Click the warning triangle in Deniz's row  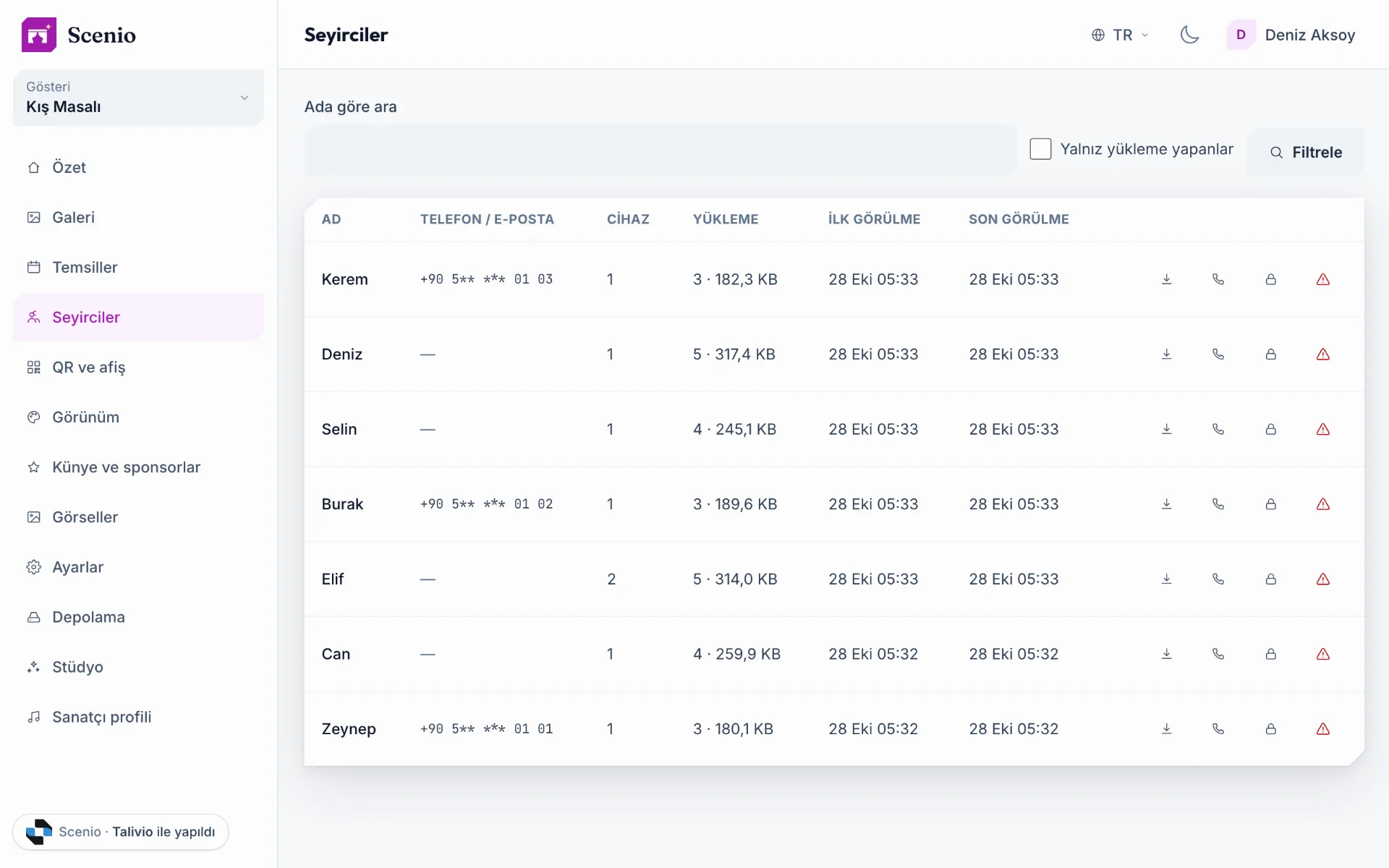pyautogui.click(x=1323, y=354)
